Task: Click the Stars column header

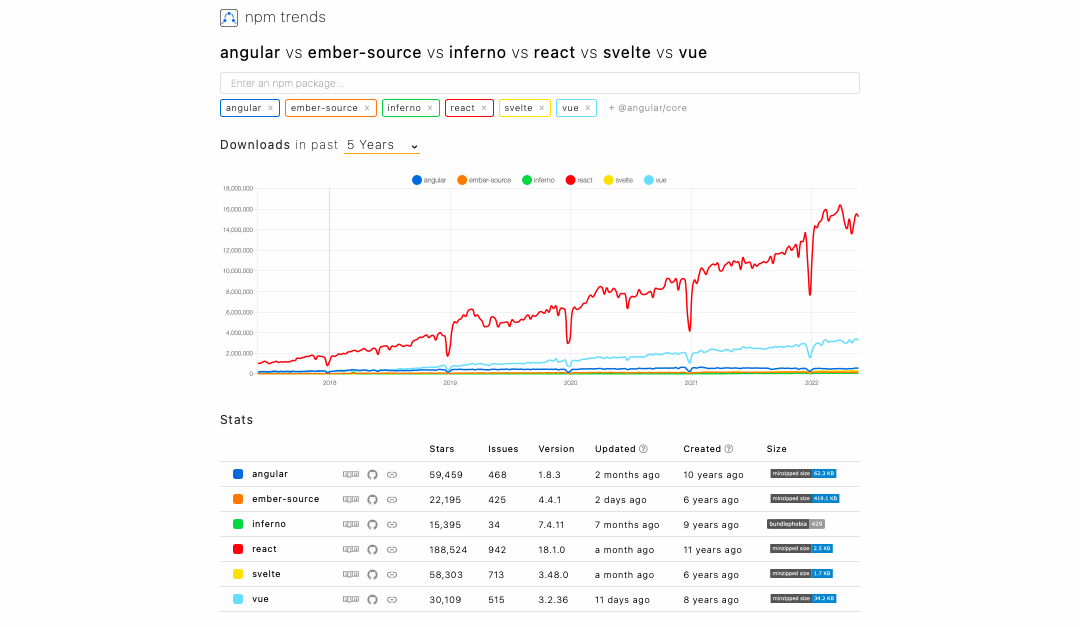Action: (442, 449)
